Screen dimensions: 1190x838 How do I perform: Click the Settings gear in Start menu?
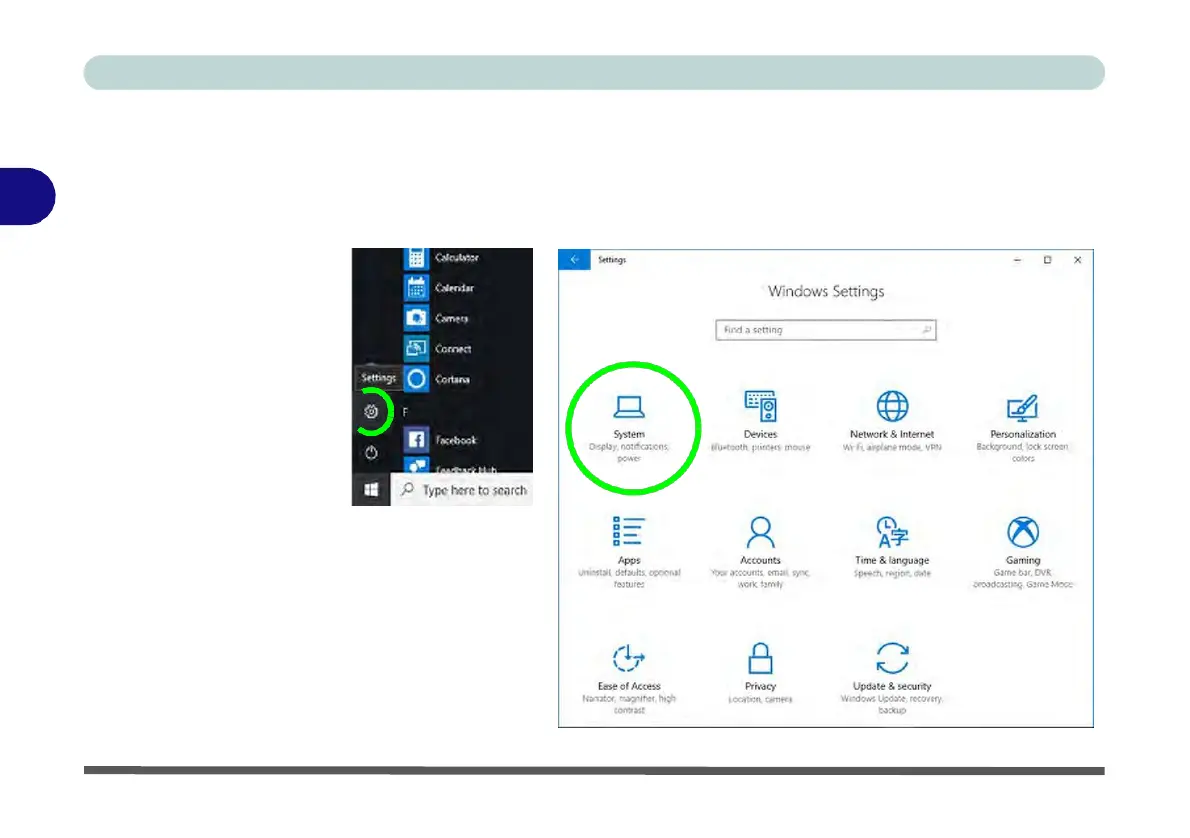click(x=371, y=411)
